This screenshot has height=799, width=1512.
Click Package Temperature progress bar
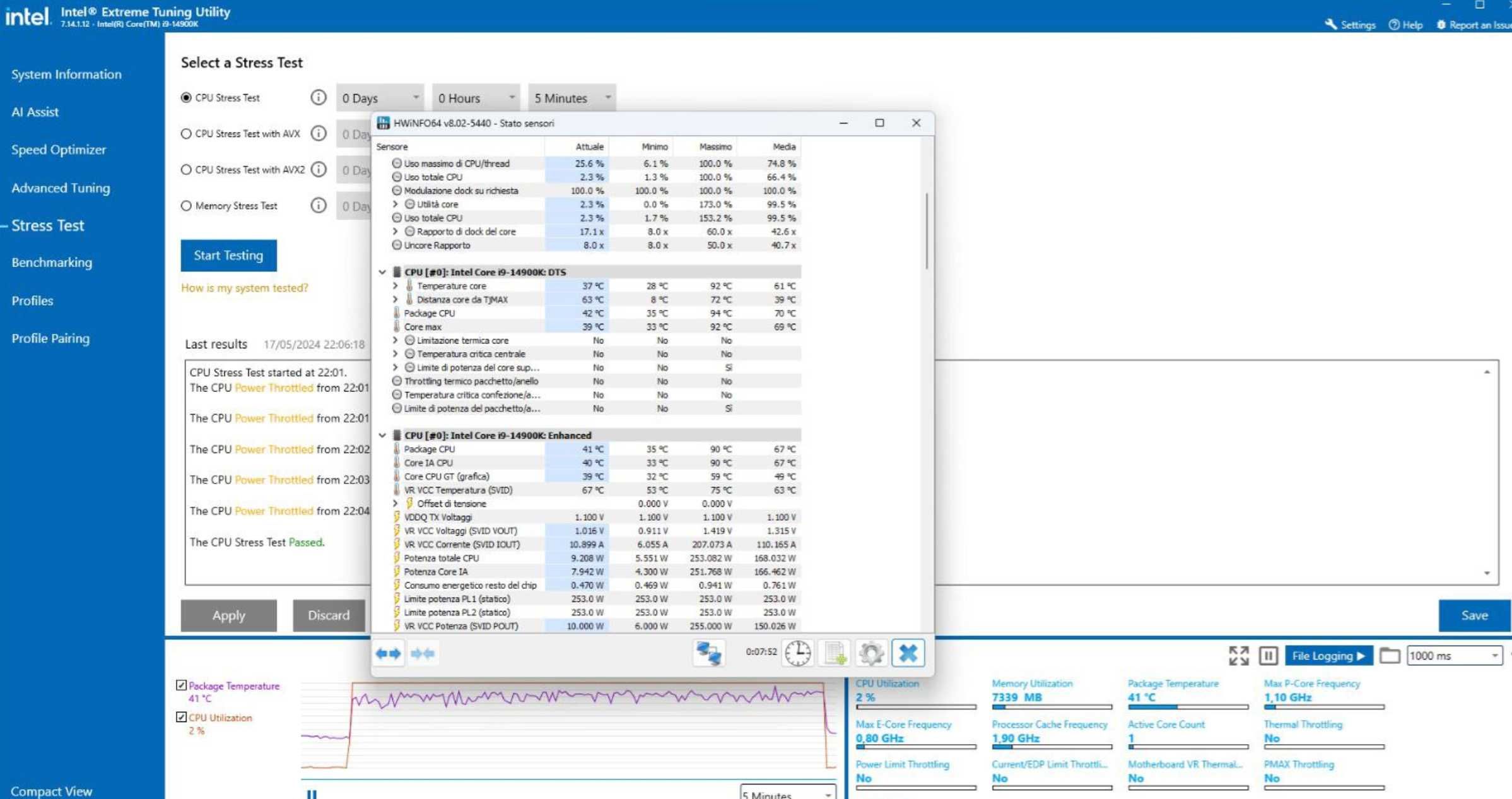click(x=1188, y=707)
